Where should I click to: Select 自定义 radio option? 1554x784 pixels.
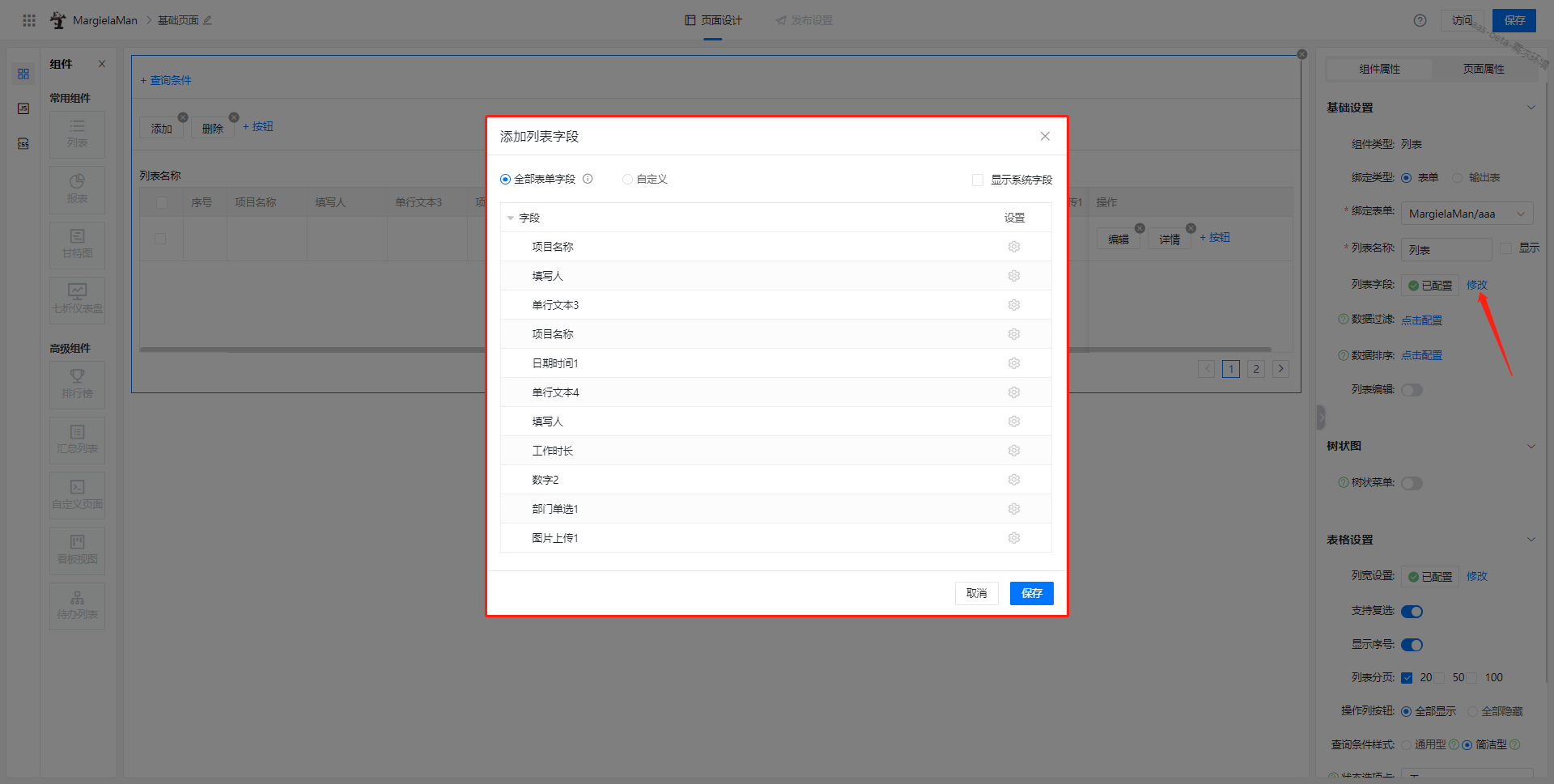tap(627, 180)
